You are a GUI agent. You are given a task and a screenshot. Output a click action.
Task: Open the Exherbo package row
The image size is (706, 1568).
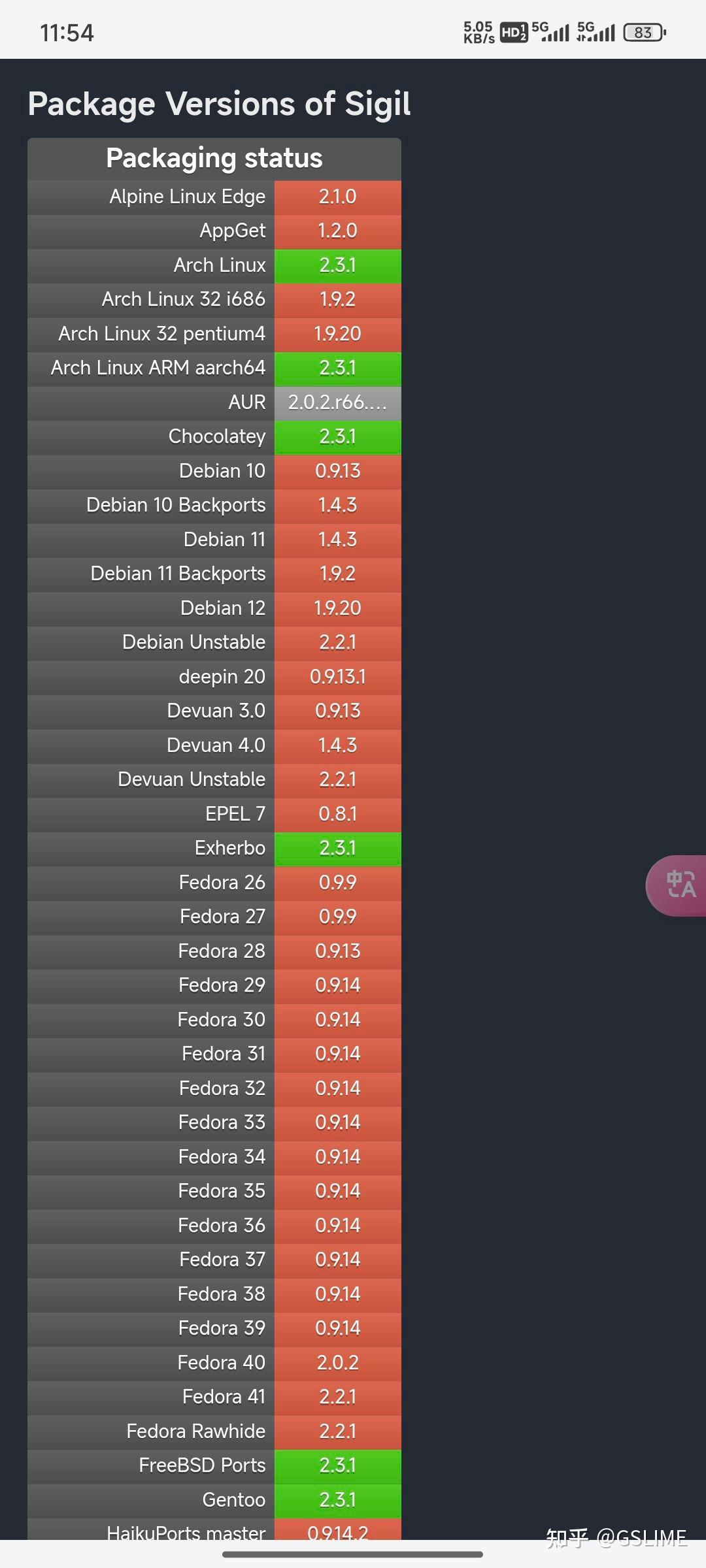(214, 848)
